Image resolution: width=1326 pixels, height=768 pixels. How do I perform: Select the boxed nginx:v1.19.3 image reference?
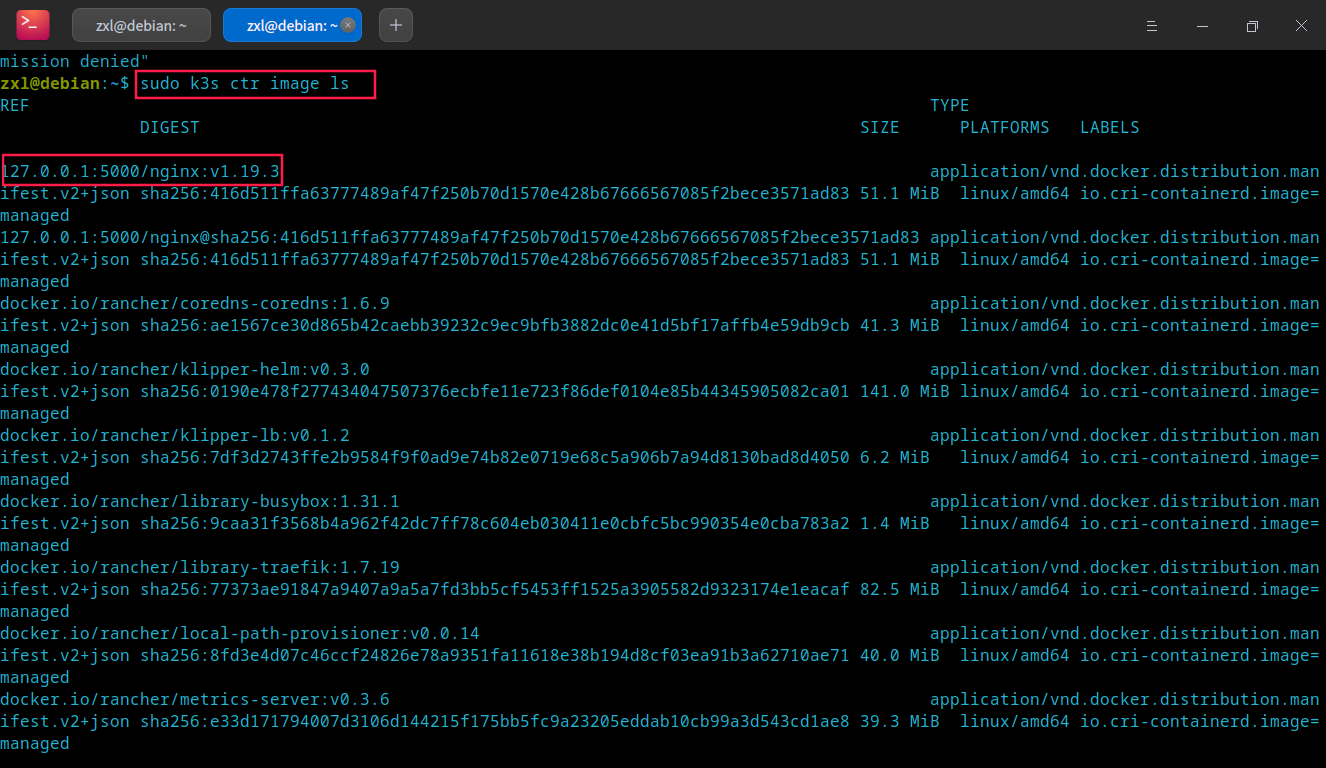(141, 170)
